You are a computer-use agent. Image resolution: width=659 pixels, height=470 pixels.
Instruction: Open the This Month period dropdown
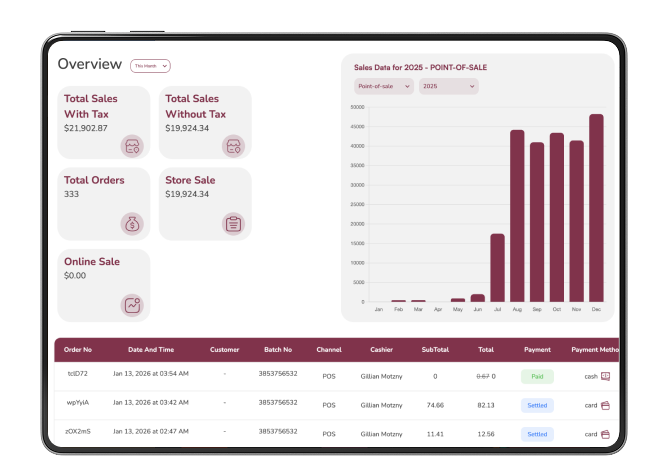[x=150, y=66]
